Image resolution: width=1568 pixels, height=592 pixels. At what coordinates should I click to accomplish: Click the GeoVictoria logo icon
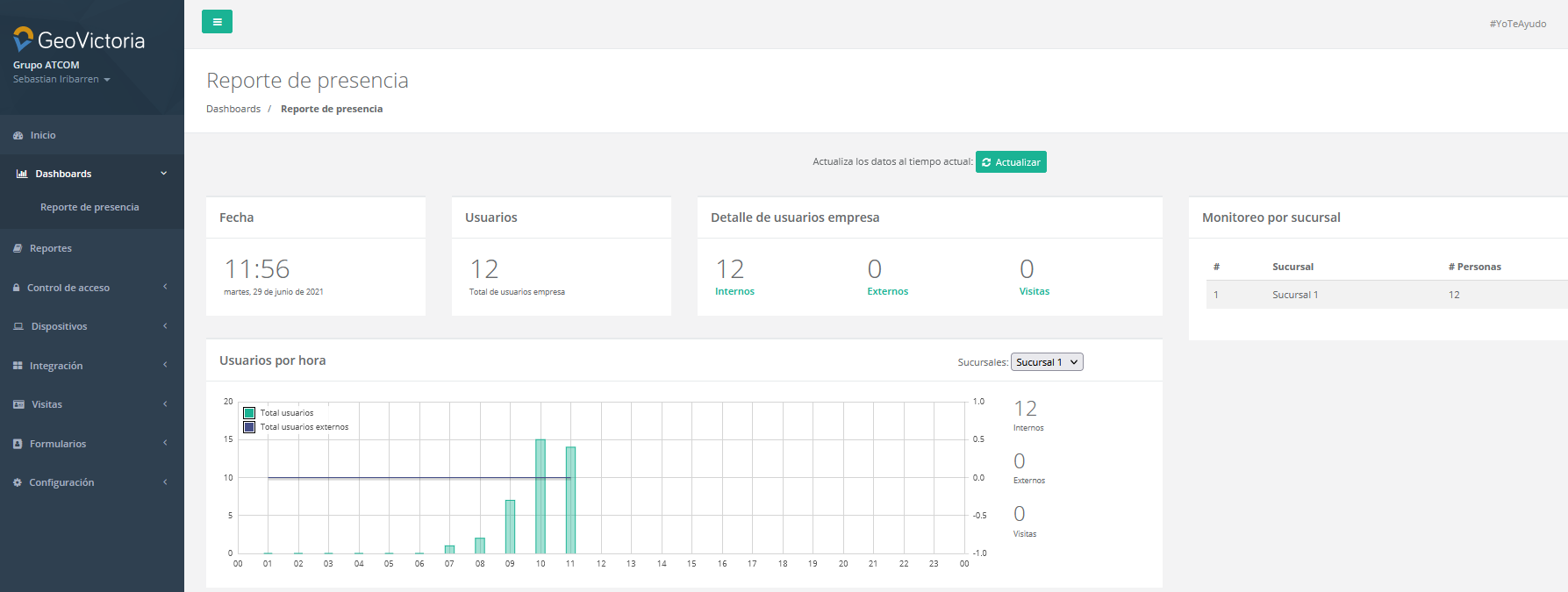[23, 39]
